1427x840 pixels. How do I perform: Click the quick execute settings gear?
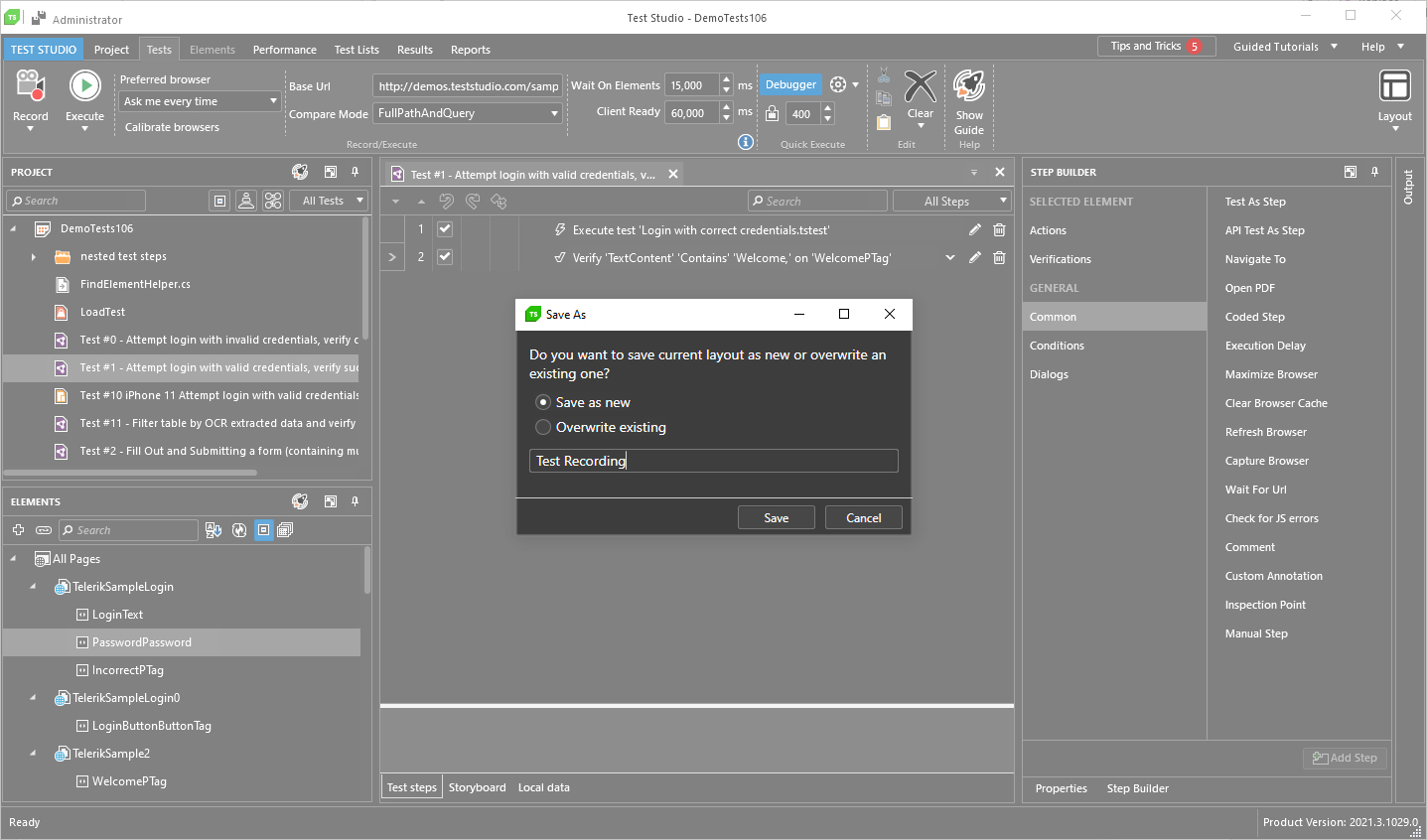pos(838,84)
